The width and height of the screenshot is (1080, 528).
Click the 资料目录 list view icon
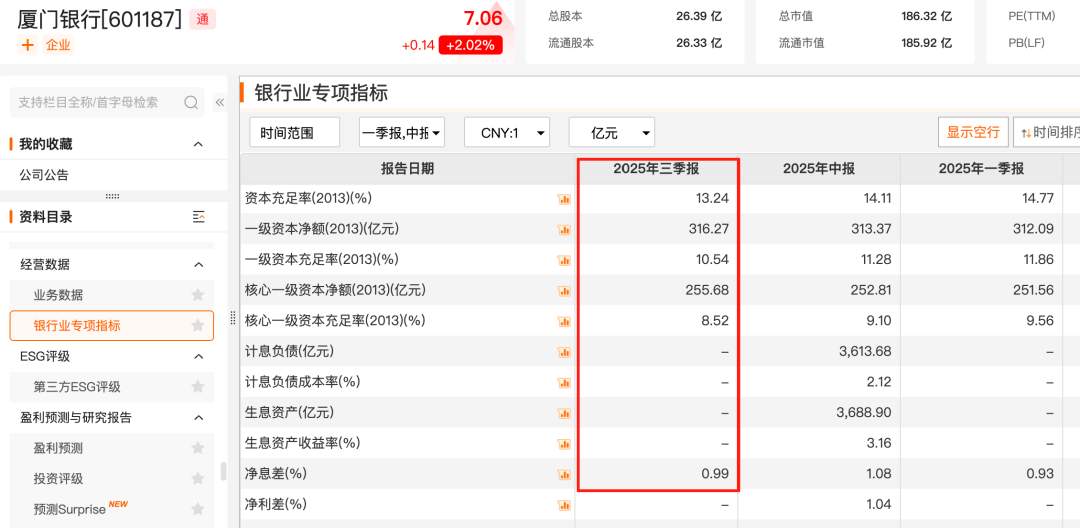198,217
